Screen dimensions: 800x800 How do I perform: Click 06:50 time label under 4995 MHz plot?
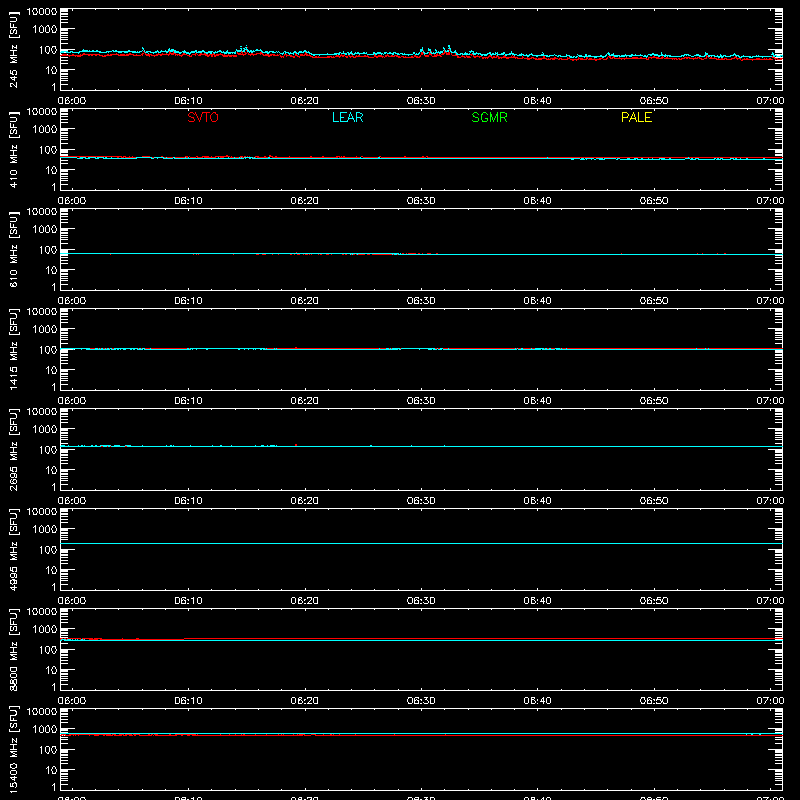tap(654, 601)
